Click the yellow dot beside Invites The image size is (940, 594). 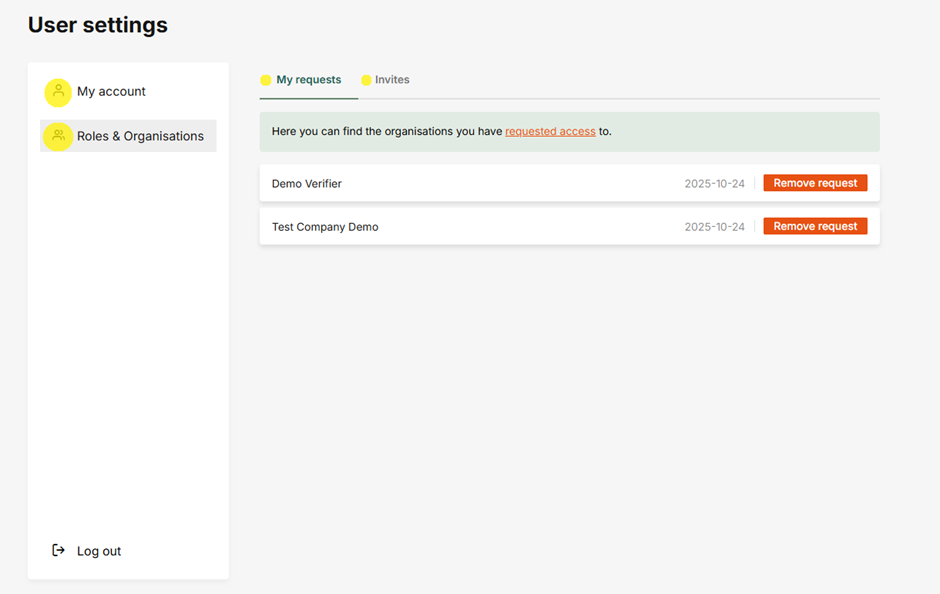click(366, 80)
